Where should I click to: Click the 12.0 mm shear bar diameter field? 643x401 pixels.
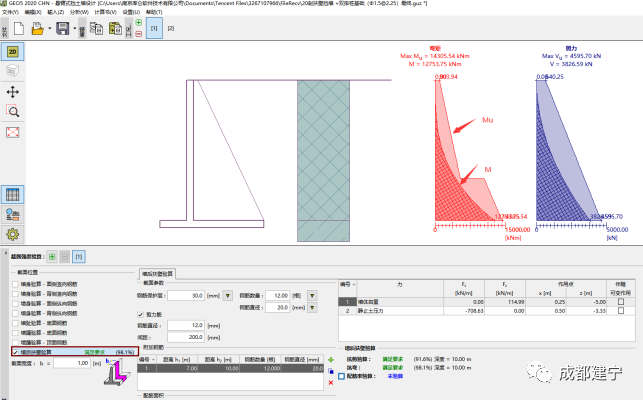pos(186,326)
